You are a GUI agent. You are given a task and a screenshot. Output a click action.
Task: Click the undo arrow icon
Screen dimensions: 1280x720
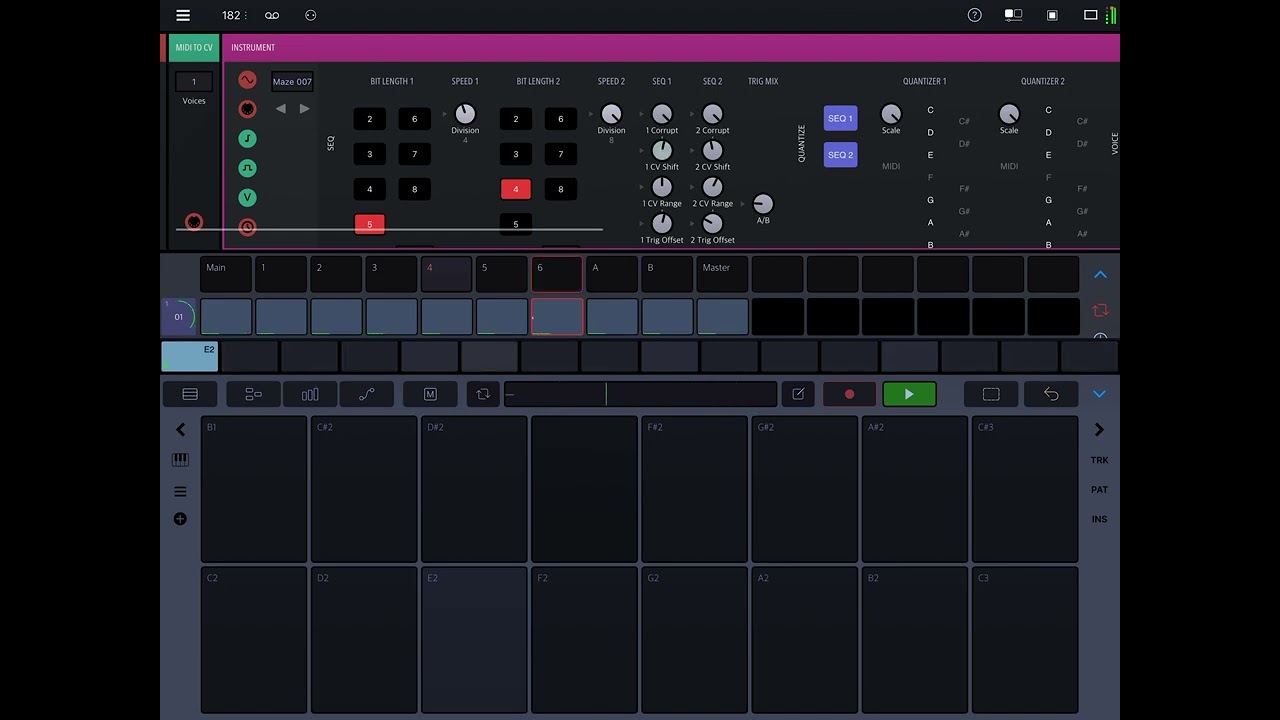point(1051,394)
